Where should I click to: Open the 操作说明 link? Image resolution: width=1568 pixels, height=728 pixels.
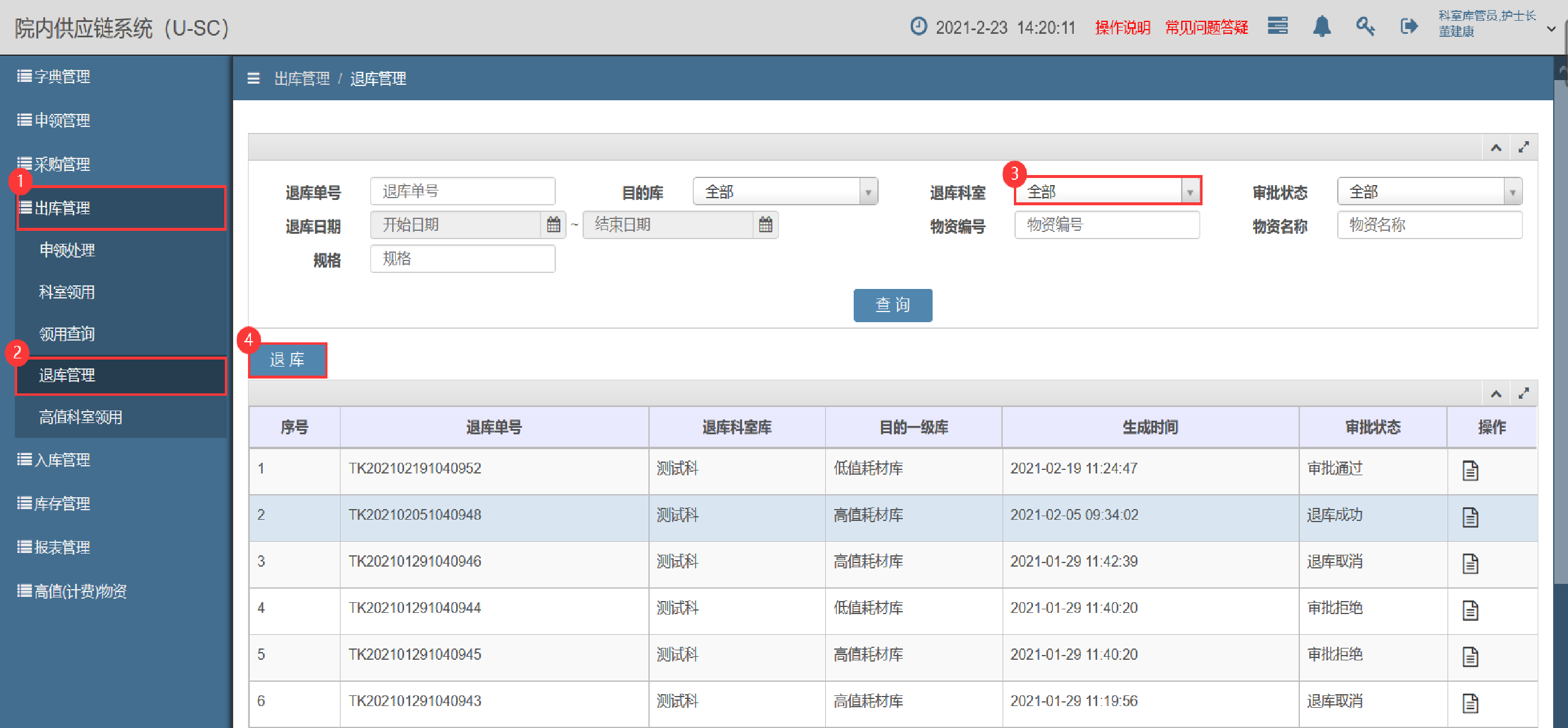tap(1122, 27)
